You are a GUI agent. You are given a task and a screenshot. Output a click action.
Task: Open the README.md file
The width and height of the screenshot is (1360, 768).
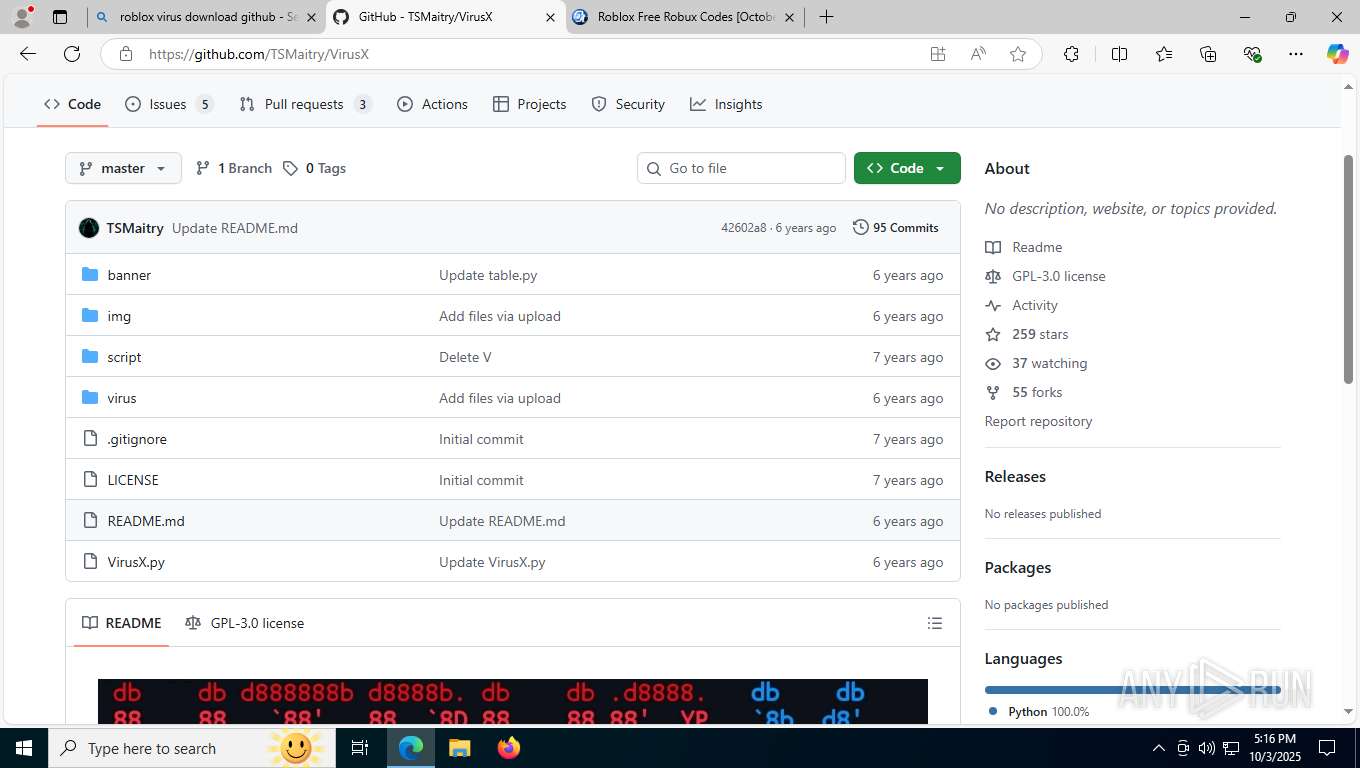coord(146,521)
